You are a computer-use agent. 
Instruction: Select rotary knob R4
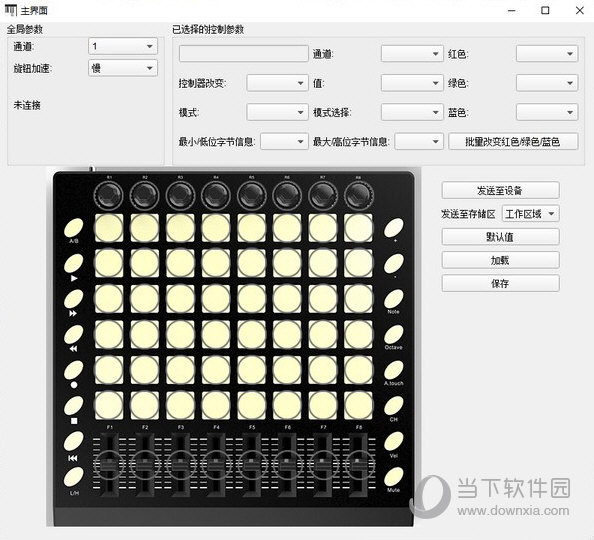coord(216,196)
